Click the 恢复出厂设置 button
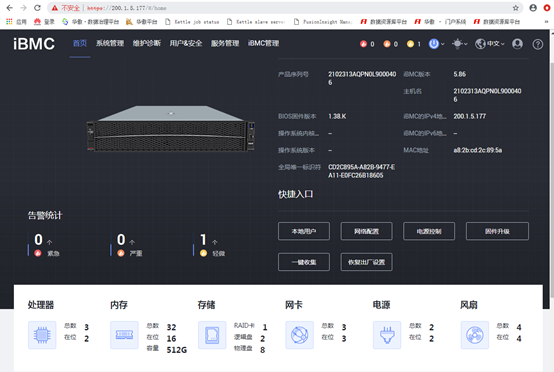Screen dimensions: 554x372 (366, 262)
